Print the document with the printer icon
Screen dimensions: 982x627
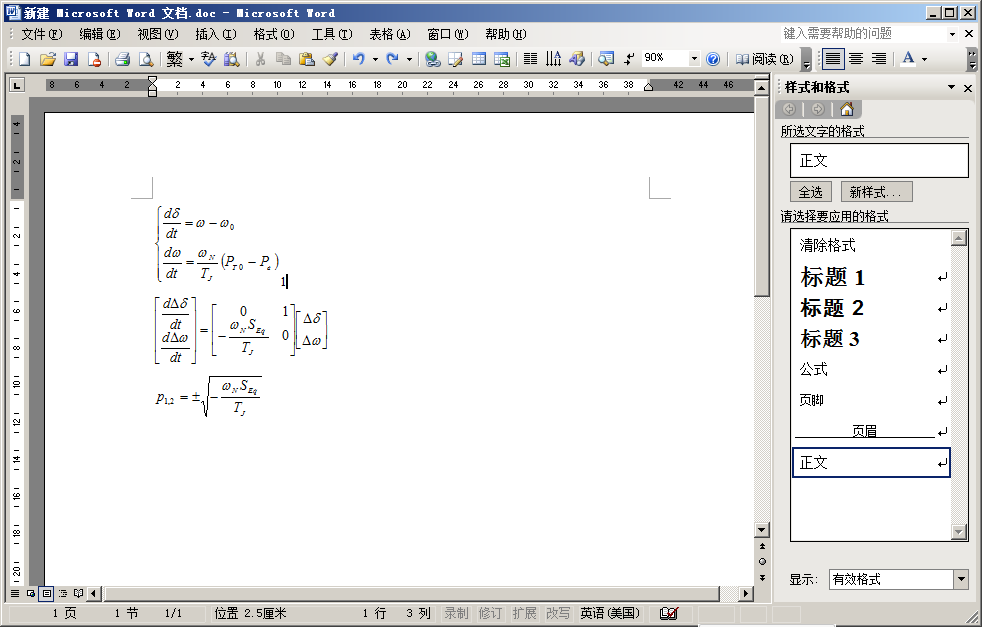tap(123, 59)
